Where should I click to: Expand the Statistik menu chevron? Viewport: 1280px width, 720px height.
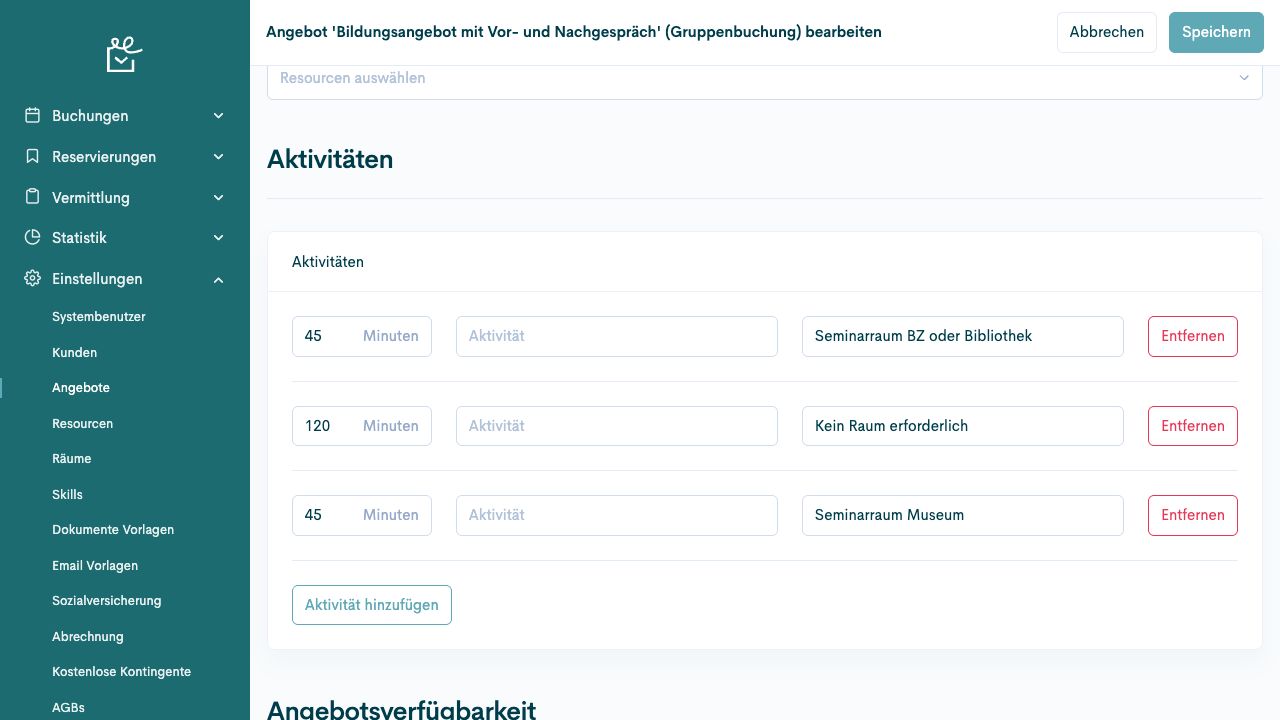218,238
